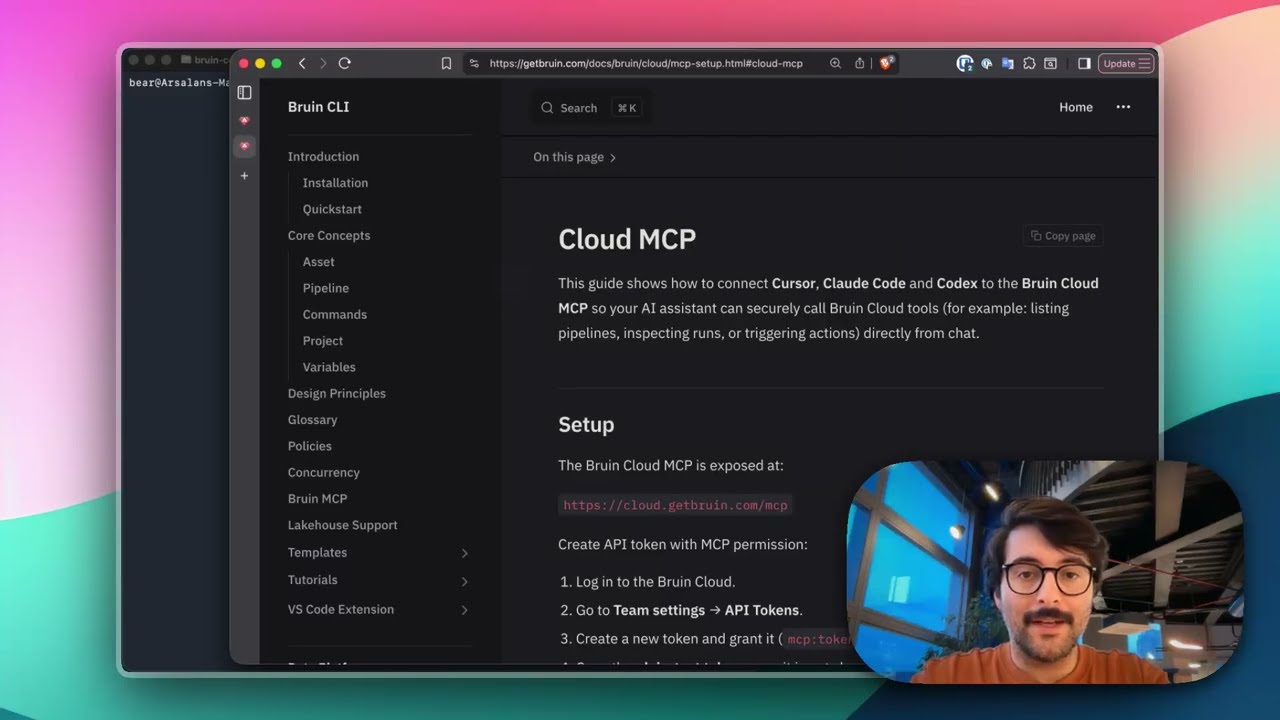Open Quickstart docs page
Screen dimensions: 1280x720
pyautogui.click(x=332, y=209)
